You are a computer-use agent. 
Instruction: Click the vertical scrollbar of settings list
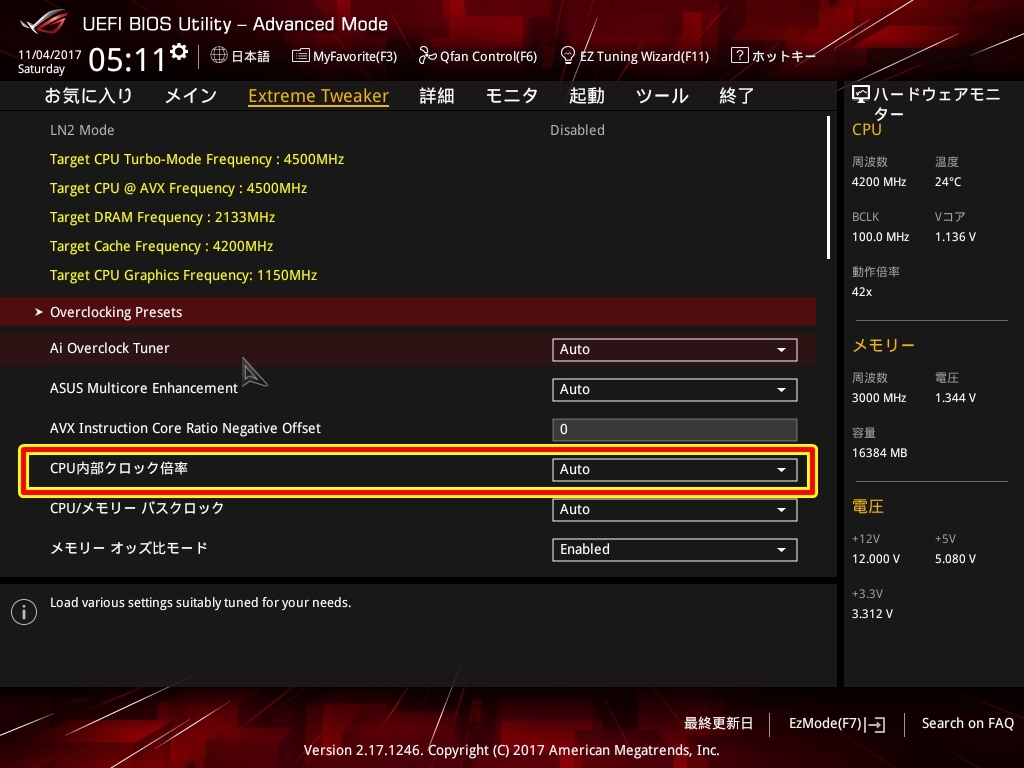point(829,188)
